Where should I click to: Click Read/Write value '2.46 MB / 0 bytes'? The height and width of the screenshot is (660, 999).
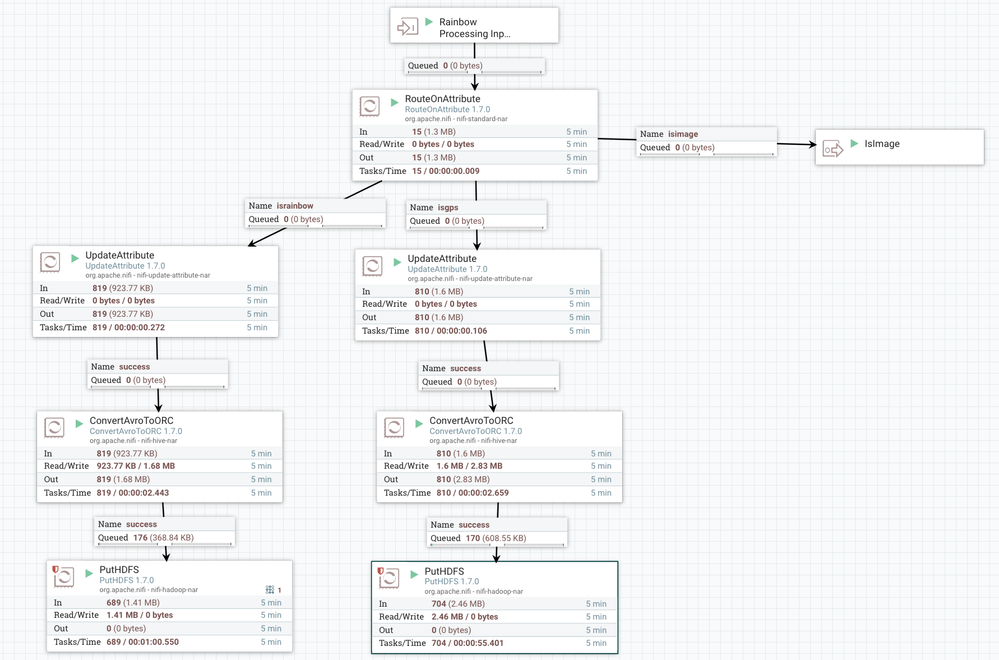point(465,617)
